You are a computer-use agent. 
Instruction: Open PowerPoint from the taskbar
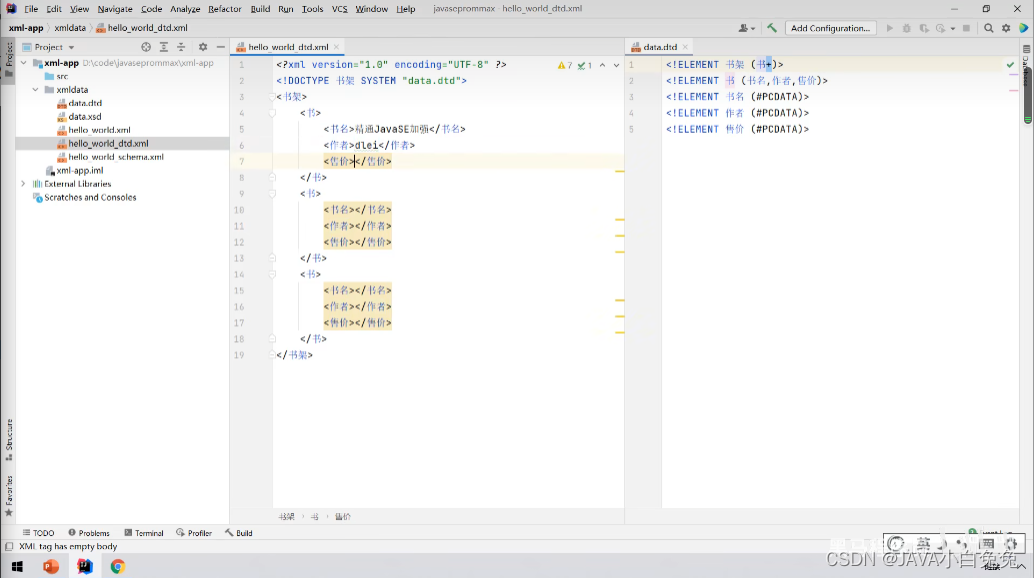pos(51,566)
